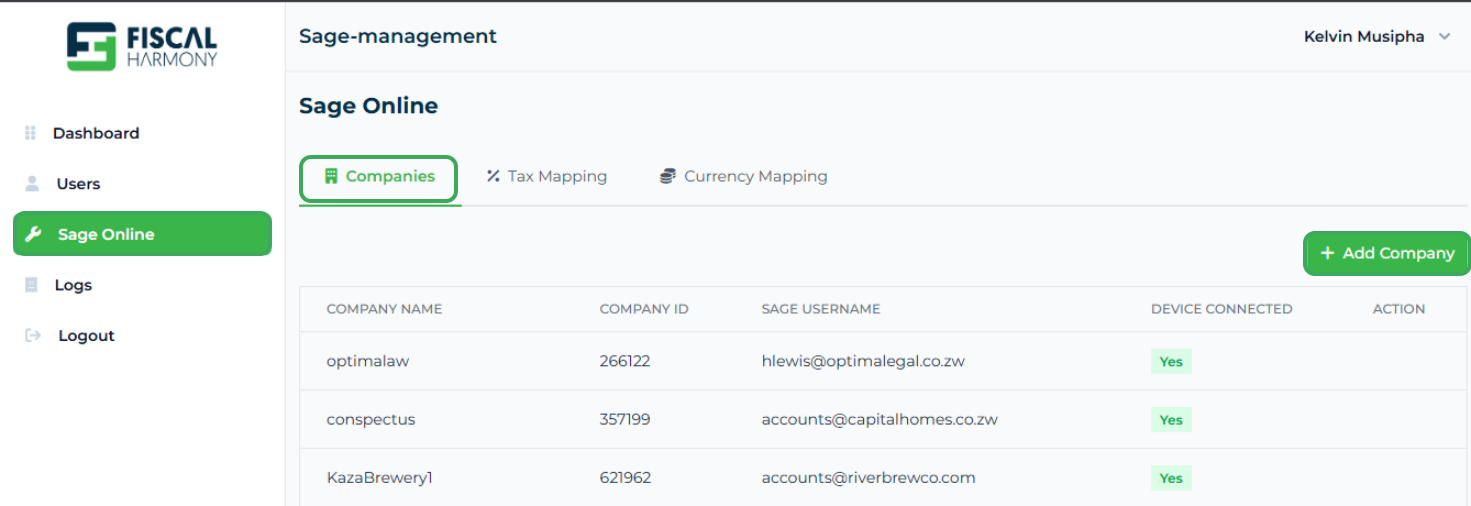1471x506 pixels.
Task: Click company ID 266122
Action: [625, 361]
